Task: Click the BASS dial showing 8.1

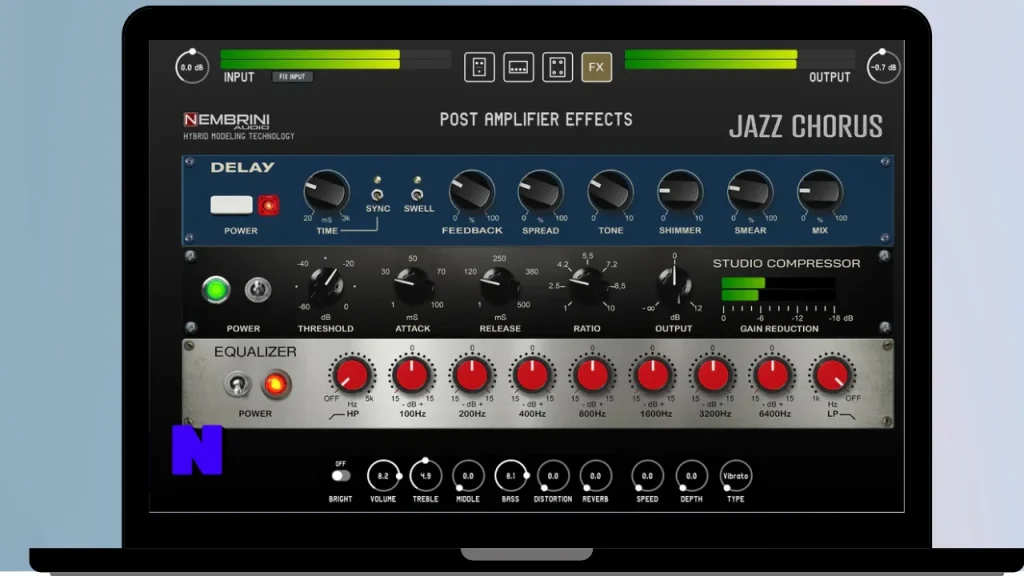Action: point(511,475)
